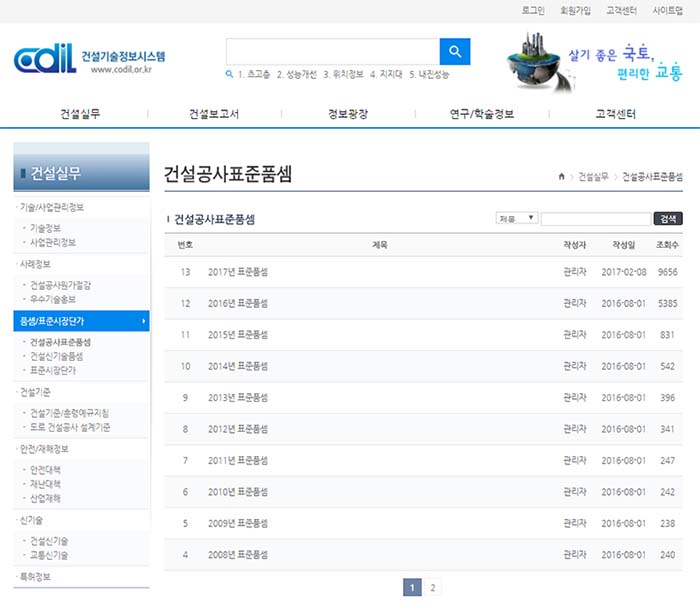Select 표준시장단가 in the sidebar

pos(53,370)
